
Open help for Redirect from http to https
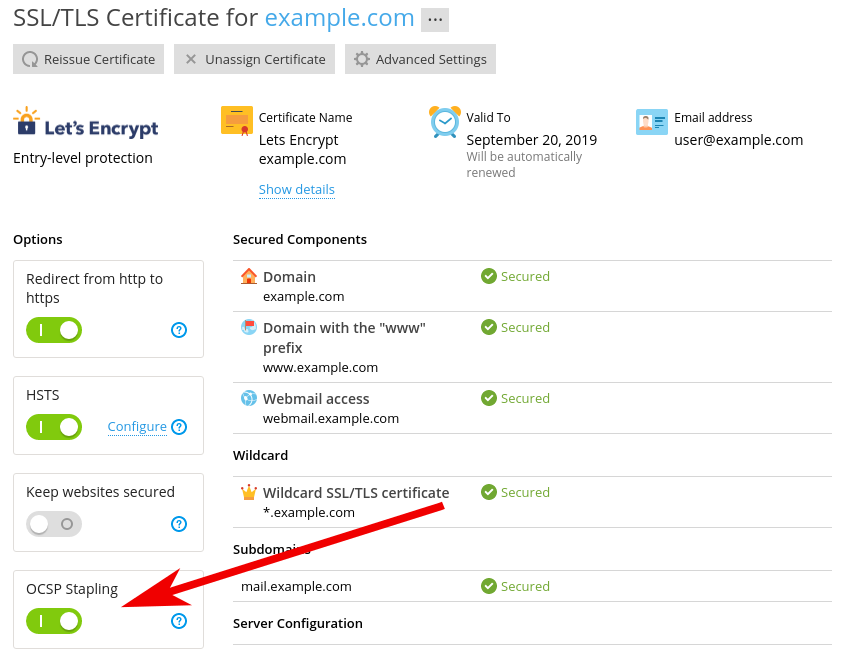pyautogui.click(x=179, y=330)
